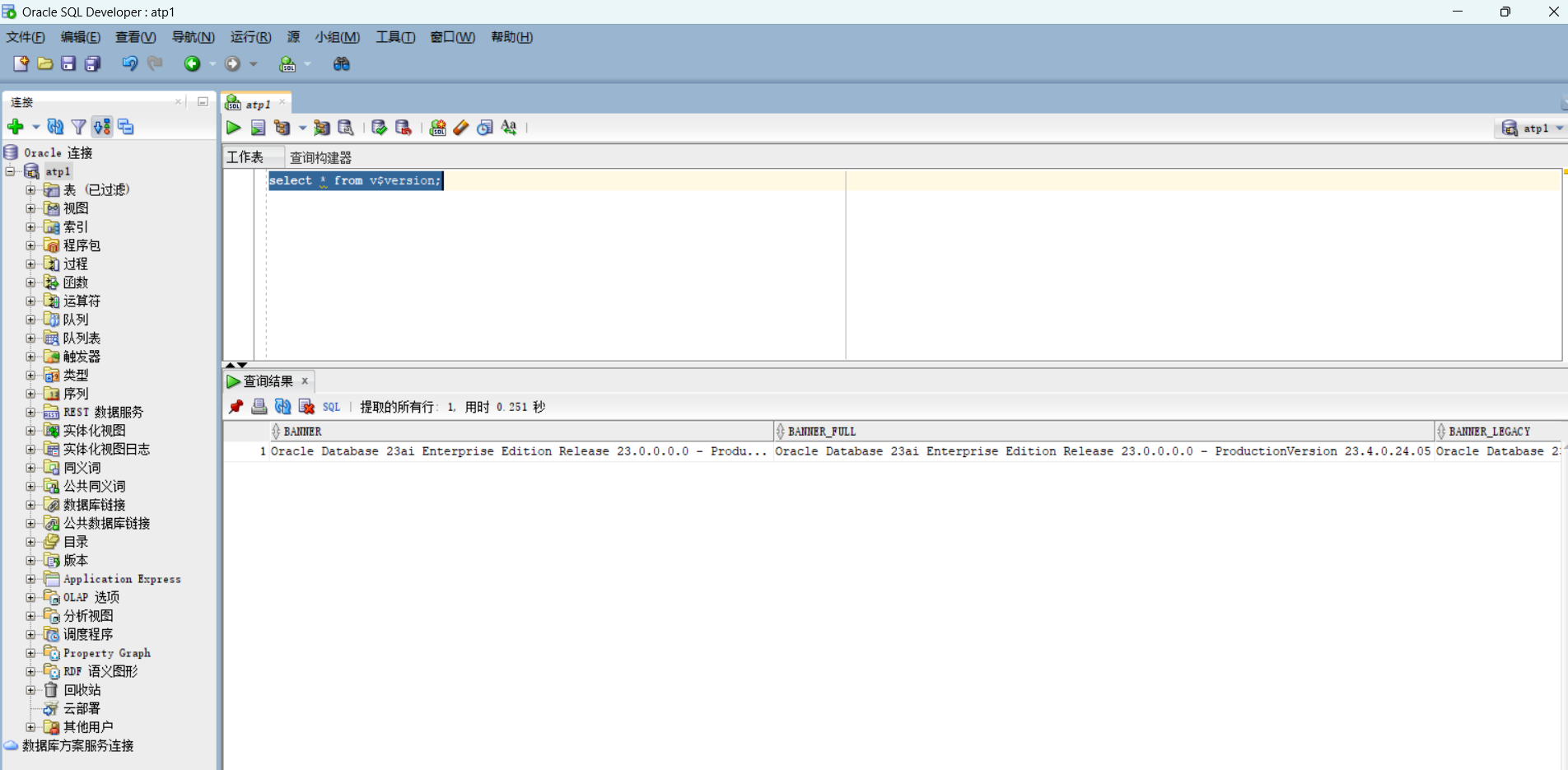Screen dimensions: 1568x770
Task: Expand the 程序包 tree node
Action: [x=30, y=245]
